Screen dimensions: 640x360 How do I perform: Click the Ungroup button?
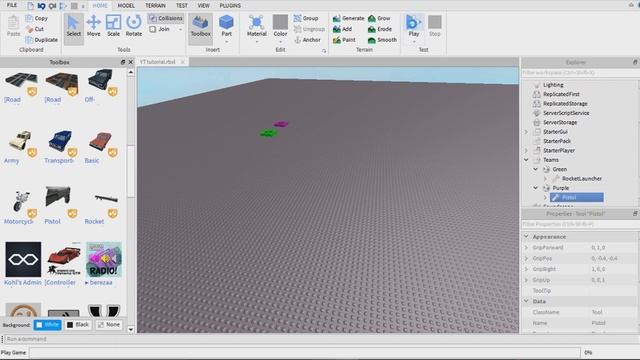coord(309,29)
